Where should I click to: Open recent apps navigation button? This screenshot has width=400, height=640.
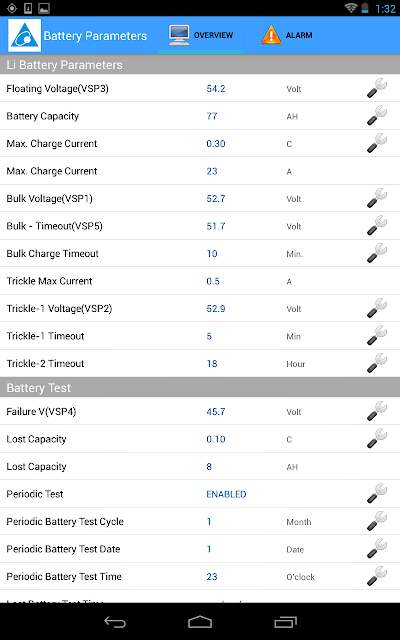[x=285, y=622]
